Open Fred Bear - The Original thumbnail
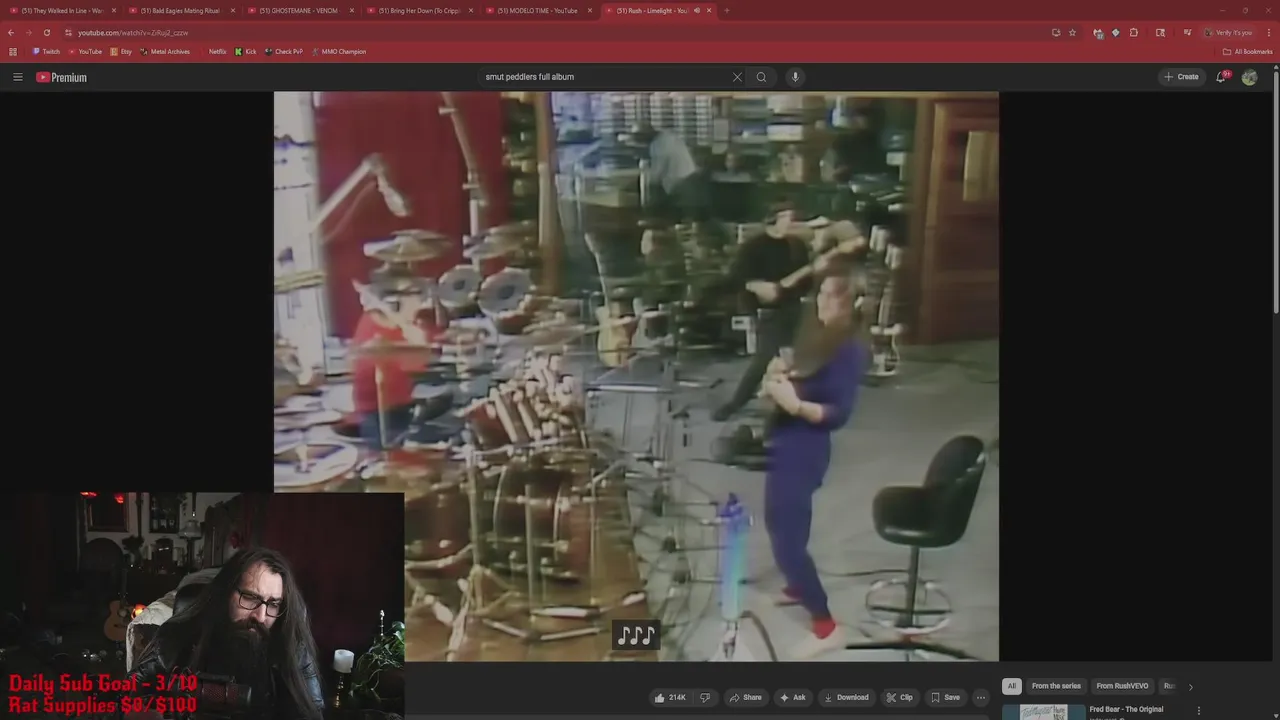 [x=1043, y=712]
